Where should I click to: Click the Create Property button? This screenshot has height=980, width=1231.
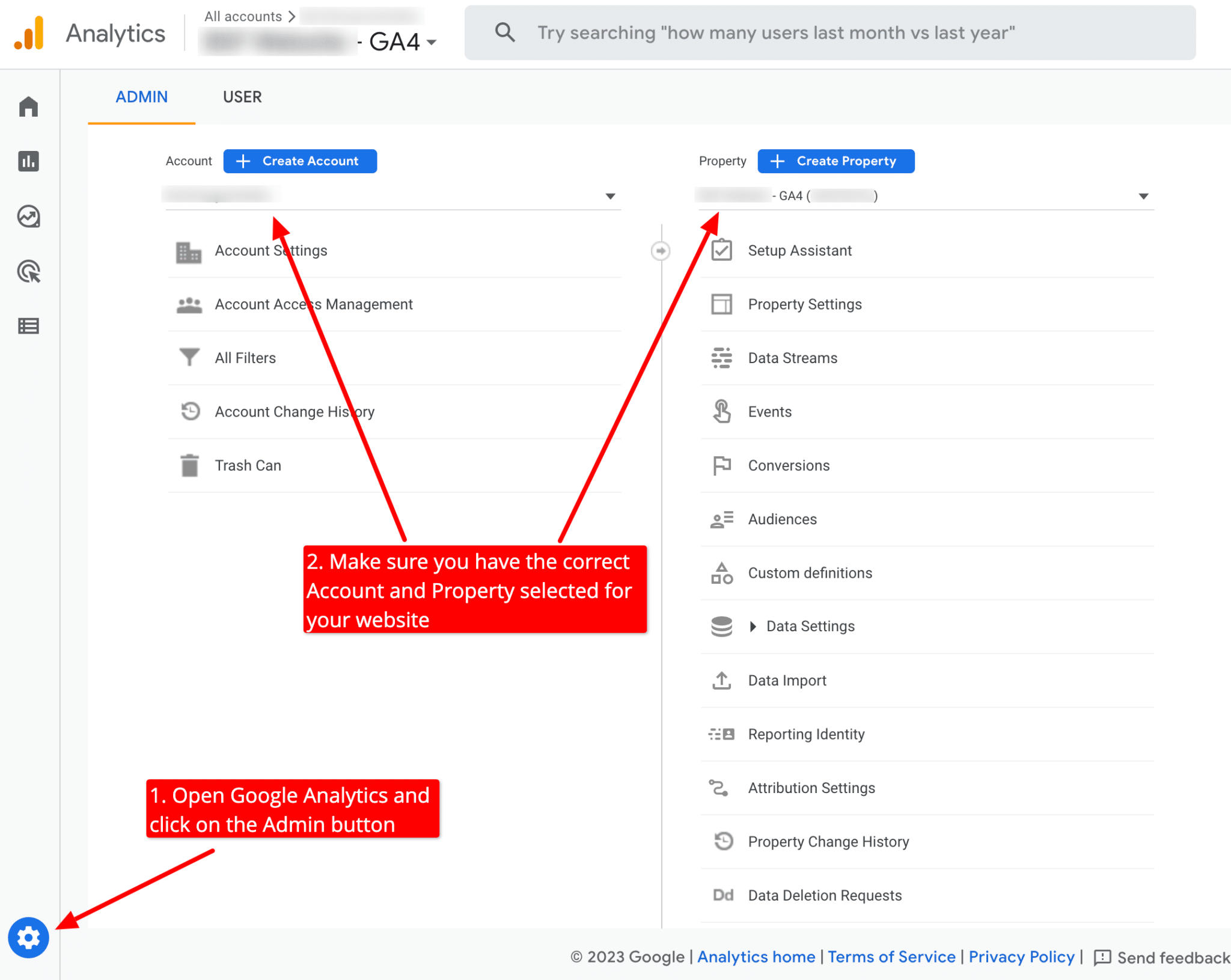point(836,161)
